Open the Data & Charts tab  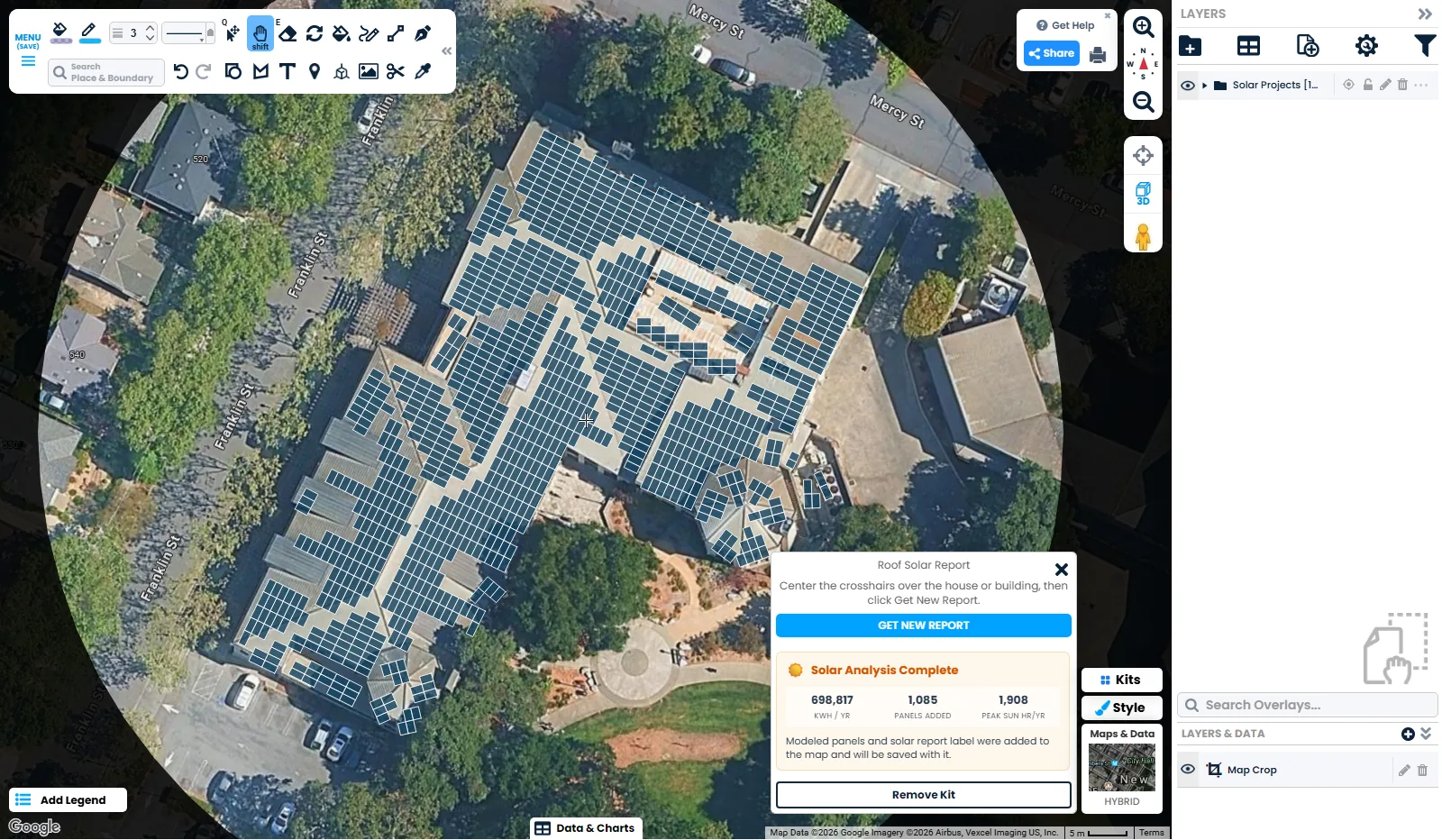pyautogui.click(x=586, y=828)
